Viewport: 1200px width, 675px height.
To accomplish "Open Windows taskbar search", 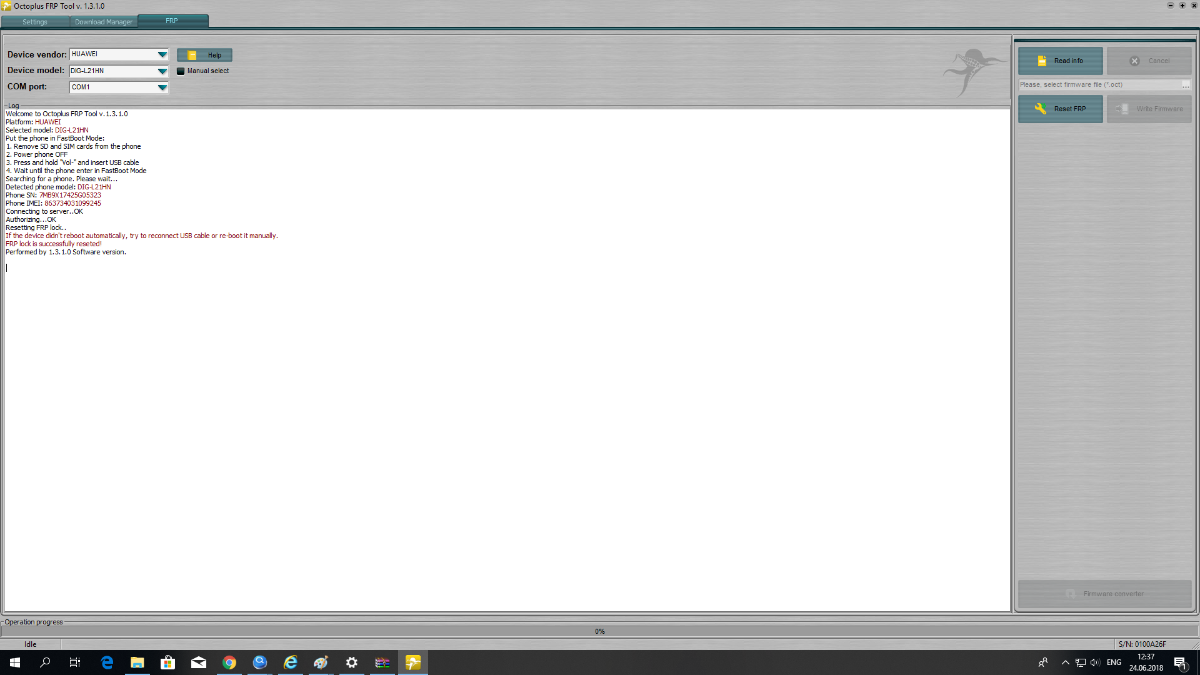I will click(x=45, y=662).
